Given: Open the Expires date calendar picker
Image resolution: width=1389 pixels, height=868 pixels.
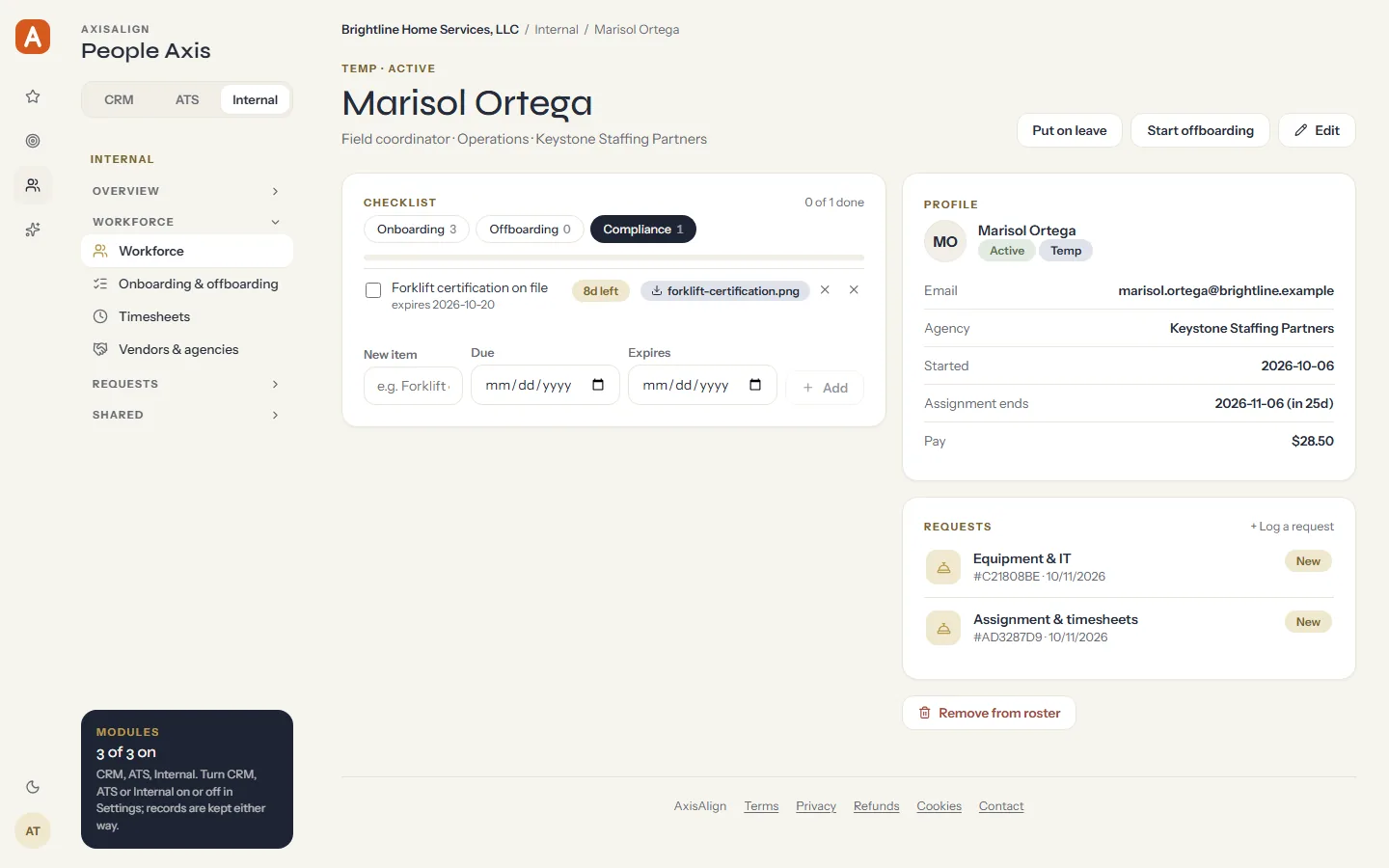Looking at the screenshot, I should [x=755, y=385].
